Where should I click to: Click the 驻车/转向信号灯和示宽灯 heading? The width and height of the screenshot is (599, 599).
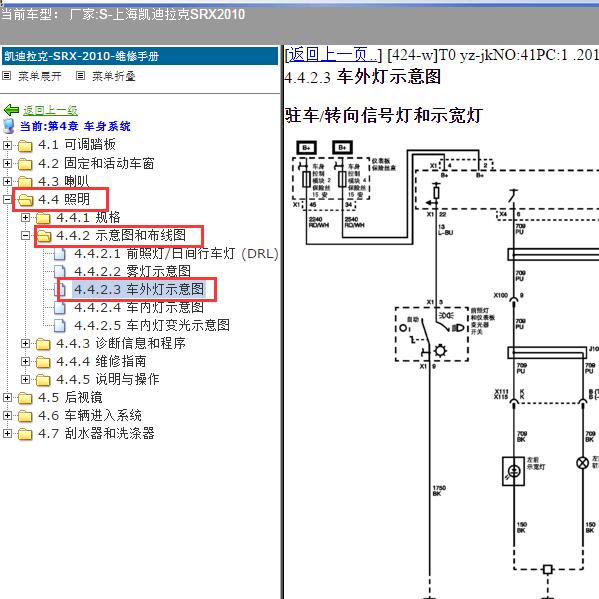pyautogui.click(x=384, y=115)
